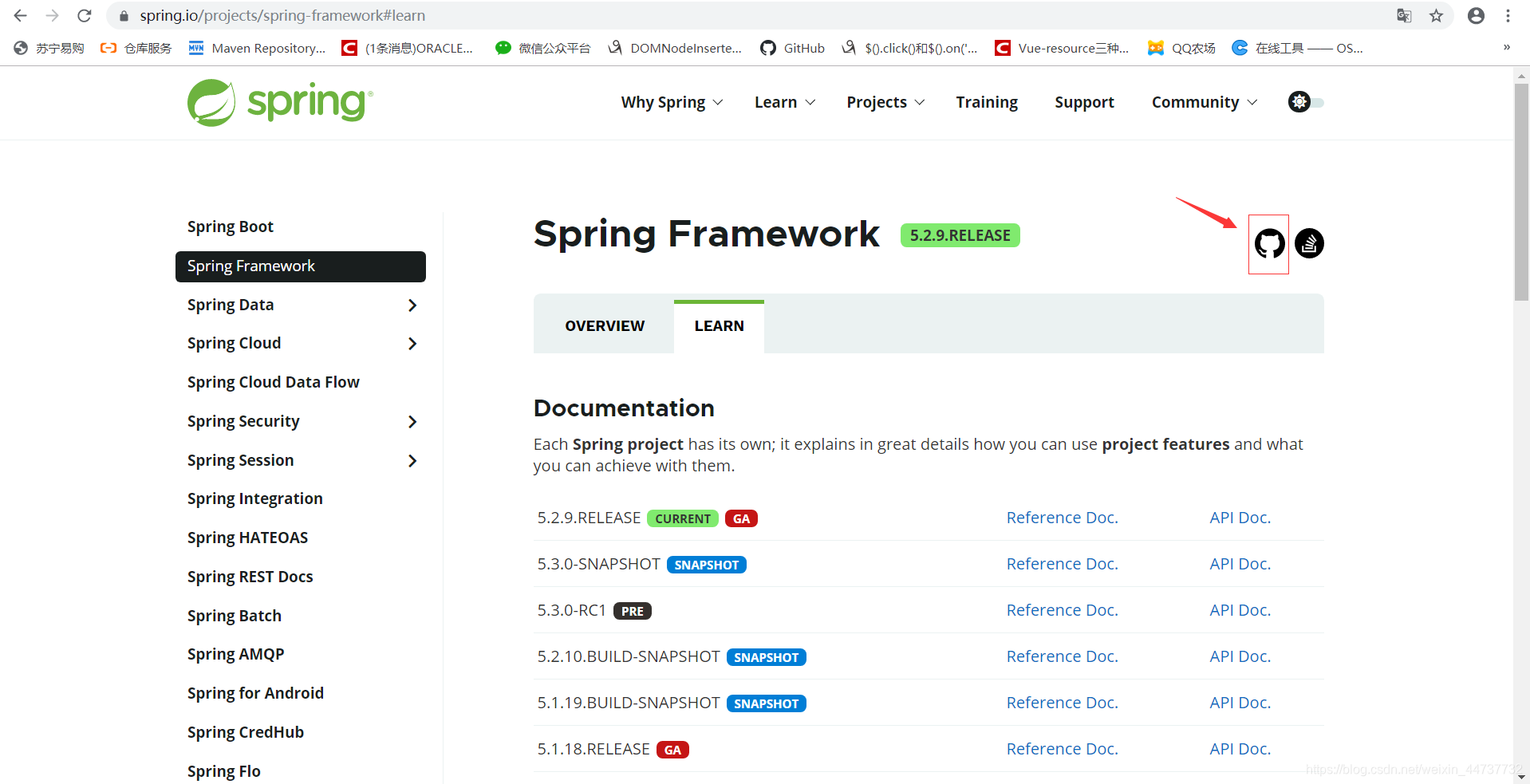Open Vue-resource bookmark
This screenshot has width=1530, height=784.
(1062, 48)
